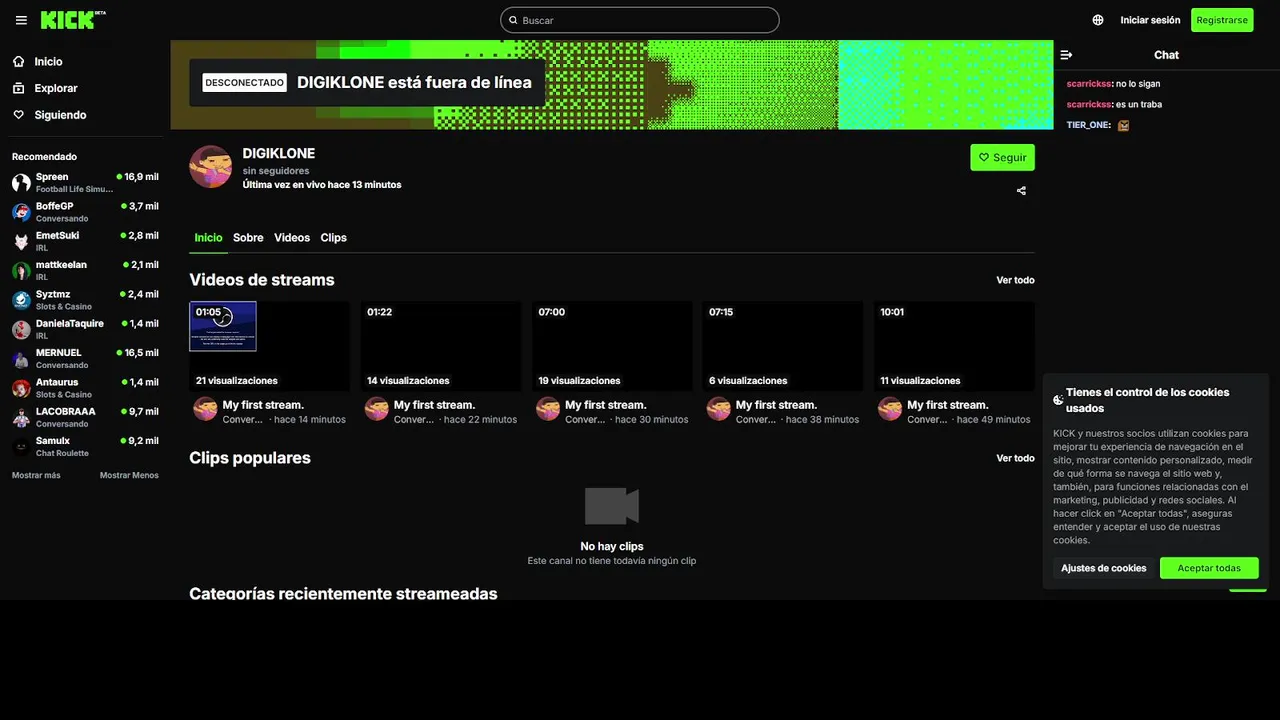Click the Registrarse button

tap(1222, 20)
